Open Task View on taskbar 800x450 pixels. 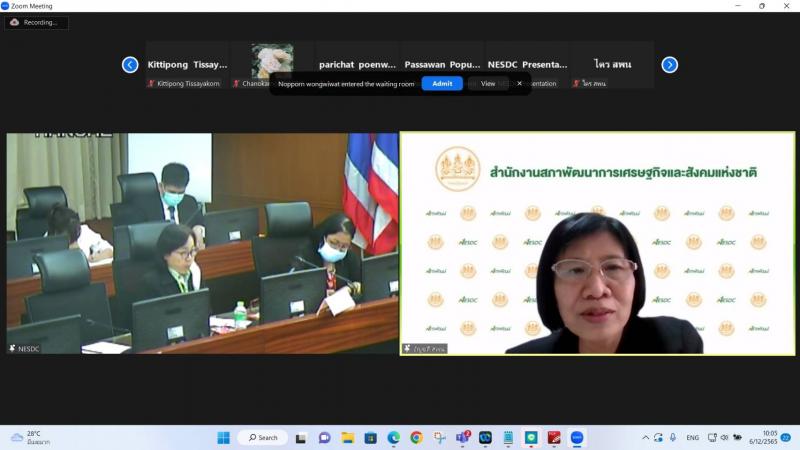click(301, 438)
